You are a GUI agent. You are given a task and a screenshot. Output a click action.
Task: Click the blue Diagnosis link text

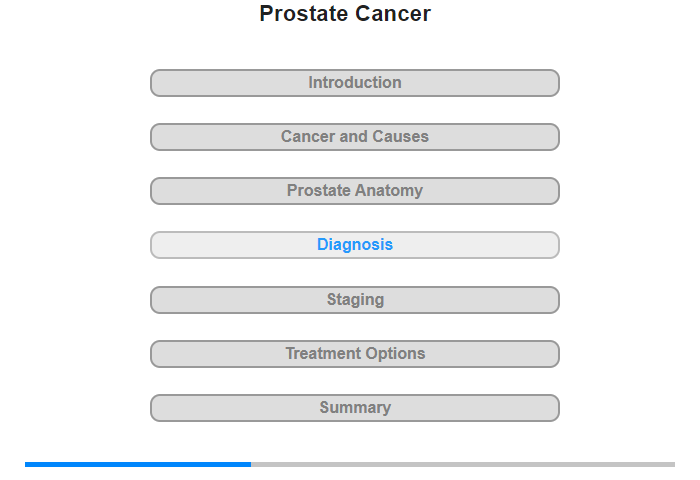click(x=355, y=245)
